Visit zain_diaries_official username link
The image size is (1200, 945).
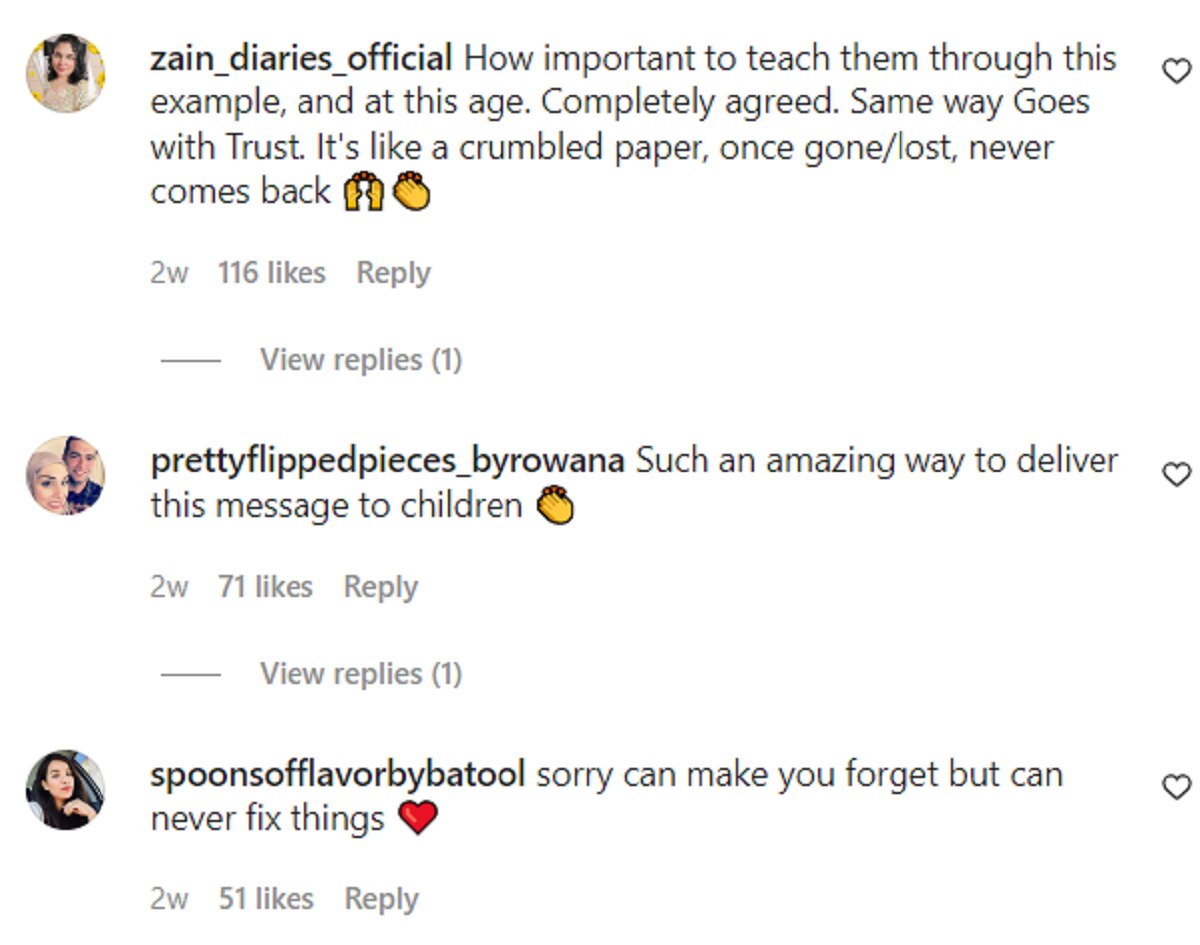(x=301, y=59)
